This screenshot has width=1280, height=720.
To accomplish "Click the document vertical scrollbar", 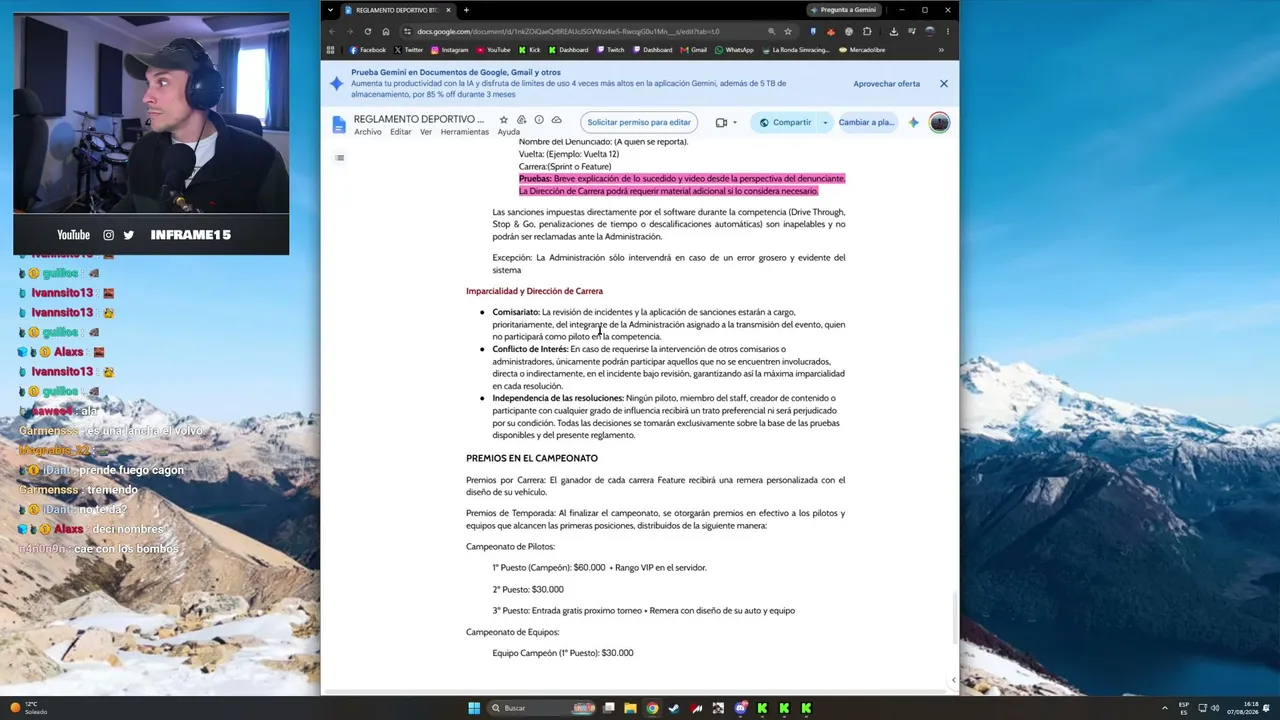I will 953,618.
